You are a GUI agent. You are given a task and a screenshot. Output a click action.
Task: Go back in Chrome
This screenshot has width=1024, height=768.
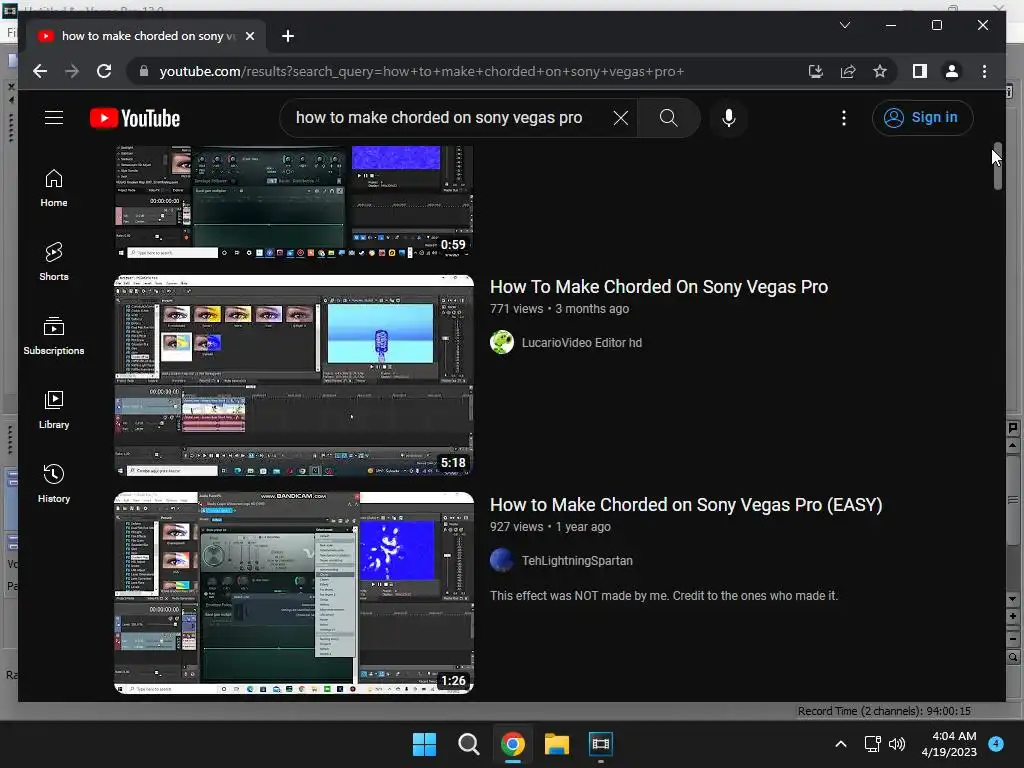[40, 71]
